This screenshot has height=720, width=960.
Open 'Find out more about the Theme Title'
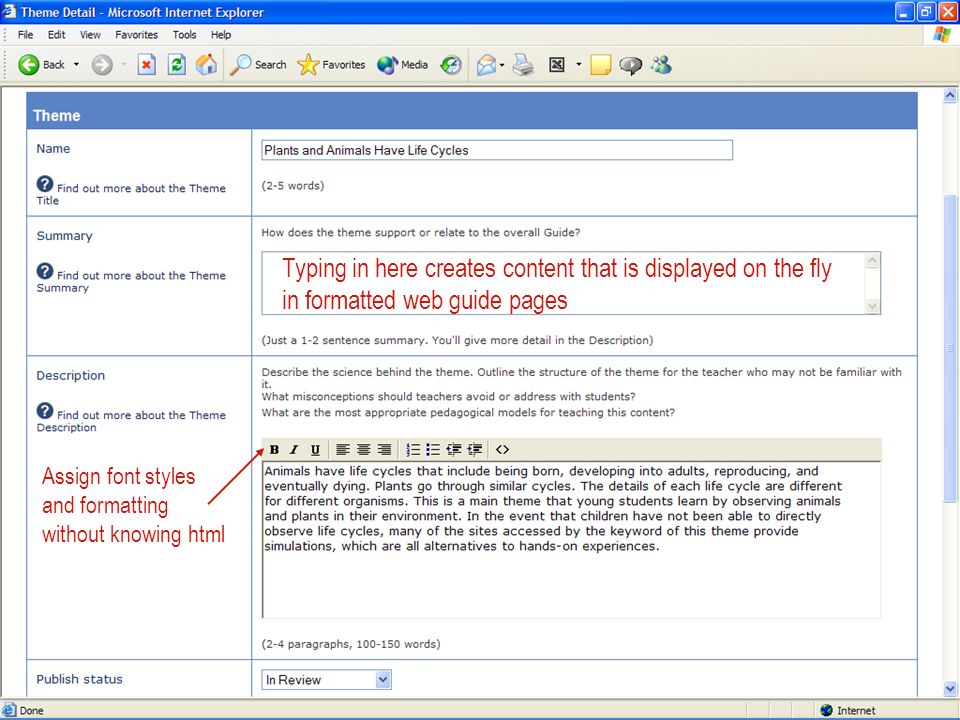click(131, 194)
